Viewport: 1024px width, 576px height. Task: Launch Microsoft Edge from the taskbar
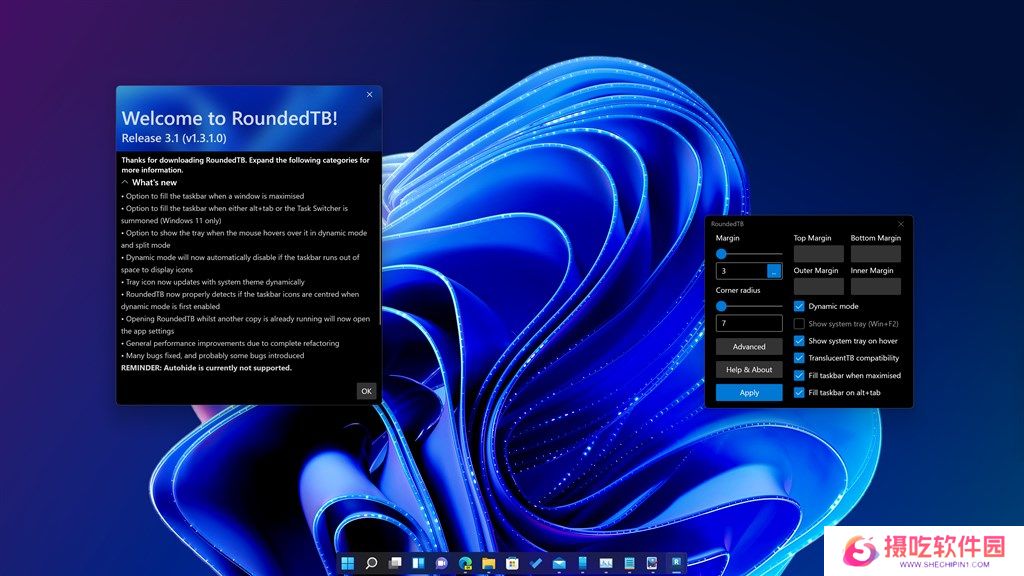[465, 563]
